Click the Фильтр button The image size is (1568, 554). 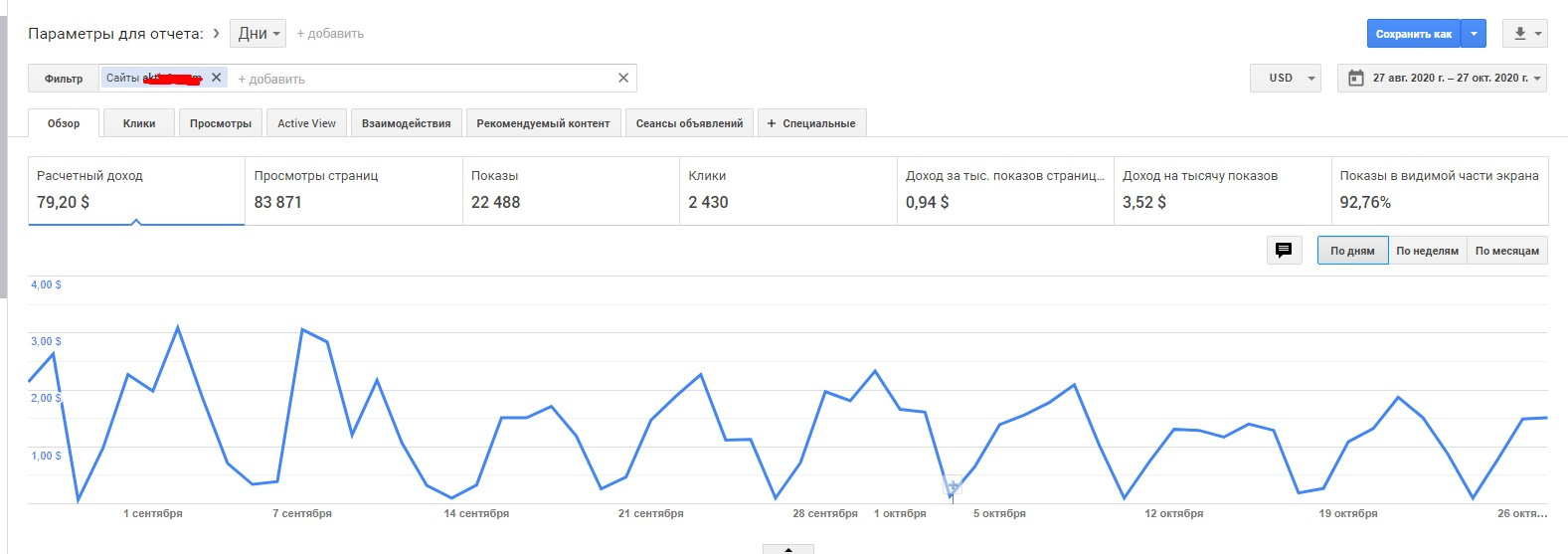[64, 79]
